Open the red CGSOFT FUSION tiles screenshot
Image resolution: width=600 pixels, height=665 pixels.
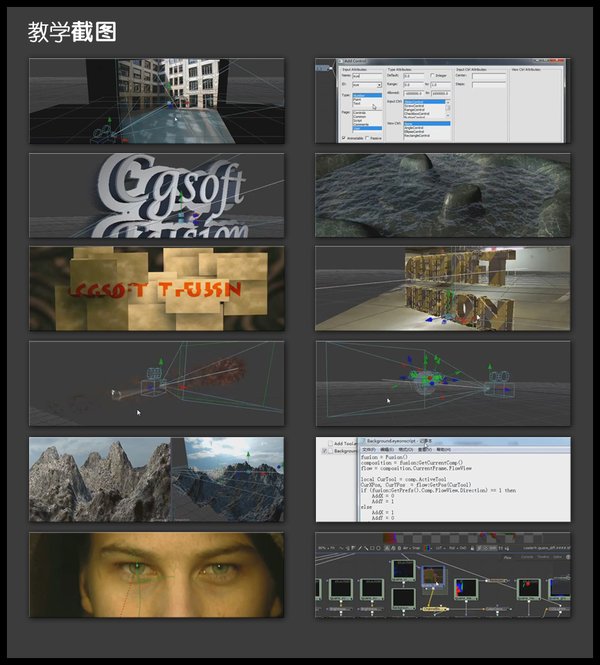pyautogui.click(x=156, y=288)
